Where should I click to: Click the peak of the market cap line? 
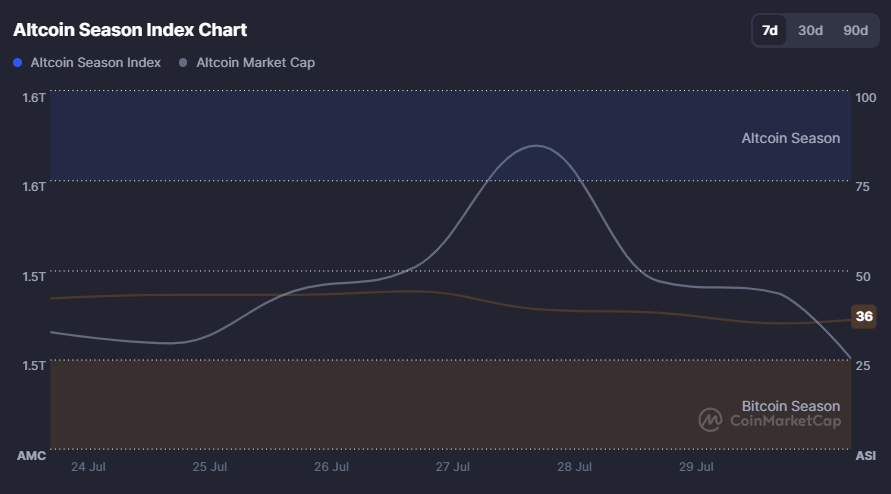click(537, 146)
